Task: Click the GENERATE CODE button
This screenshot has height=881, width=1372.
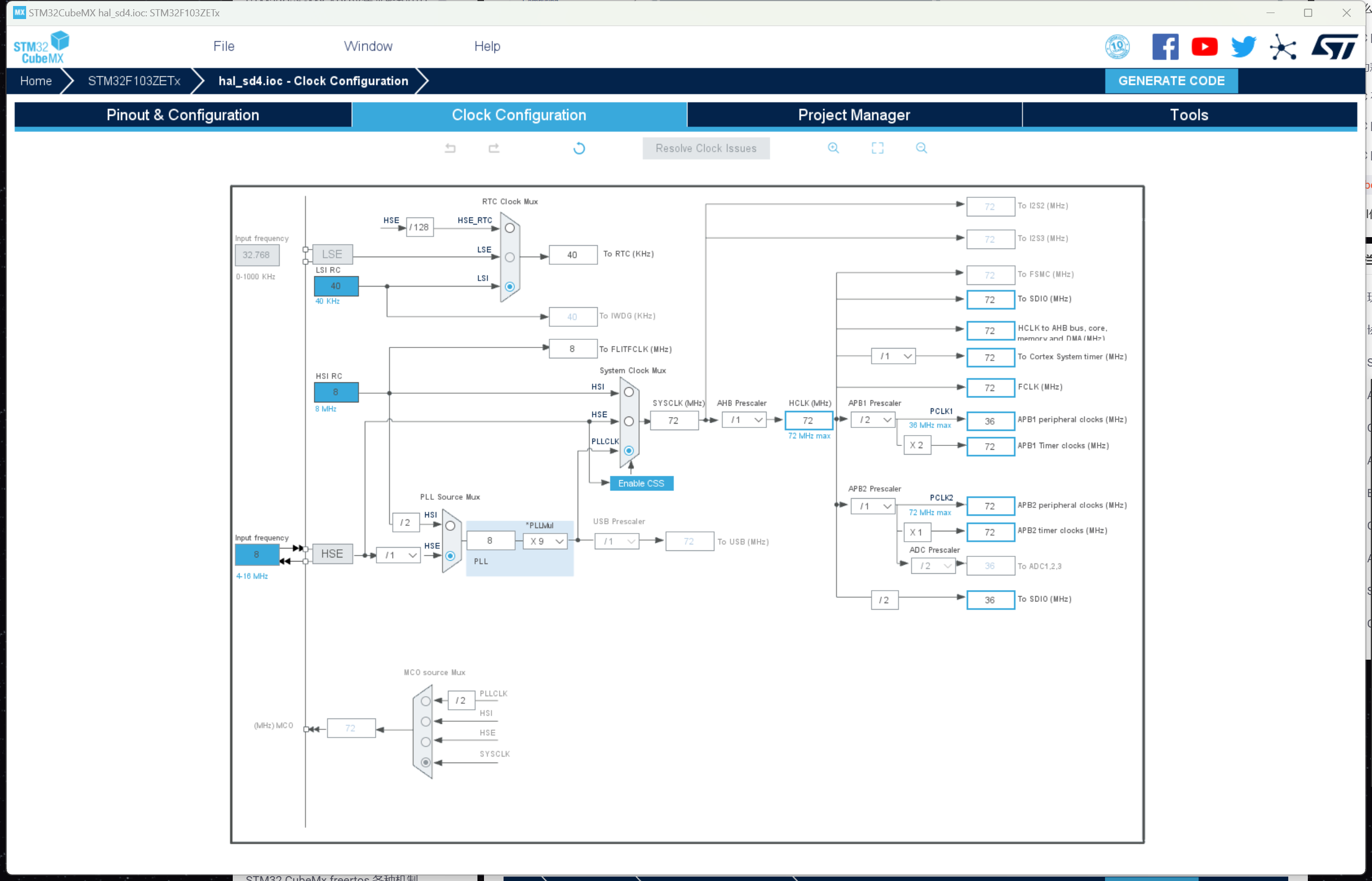Action: 1171,80
